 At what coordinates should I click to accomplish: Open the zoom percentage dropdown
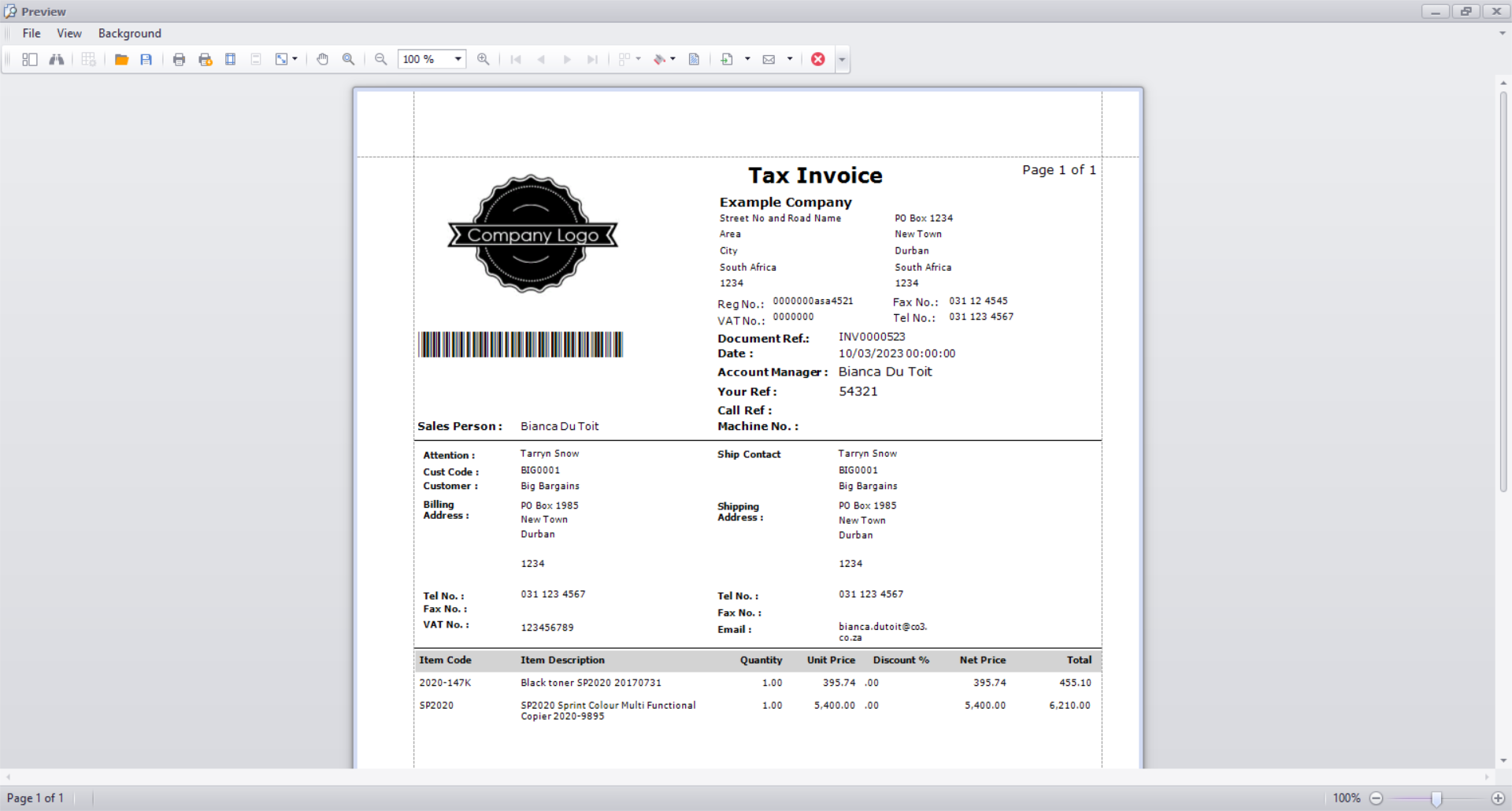pos(458,59)
